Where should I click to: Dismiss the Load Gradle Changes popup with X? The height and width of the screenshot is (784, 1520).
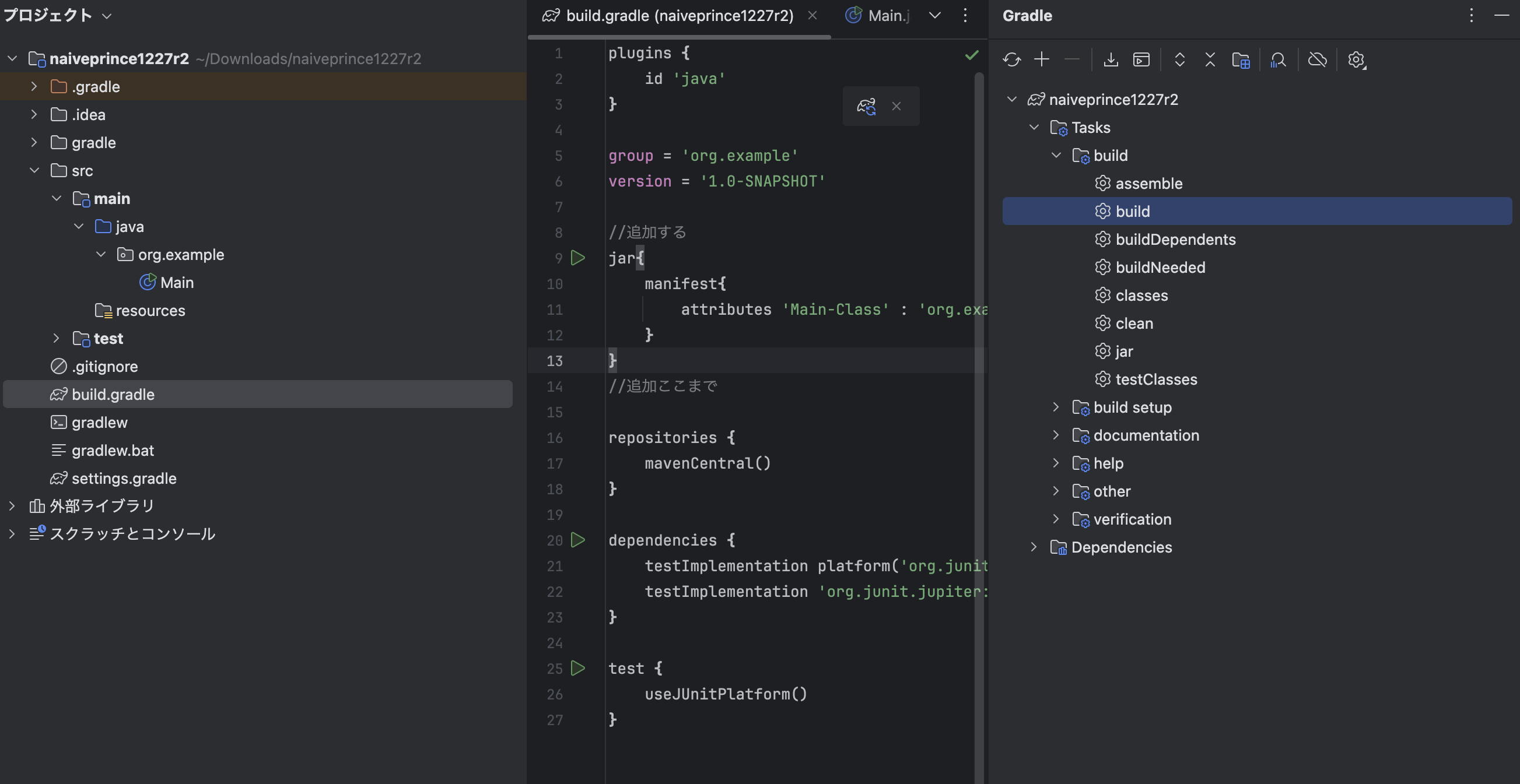[896, 106]
